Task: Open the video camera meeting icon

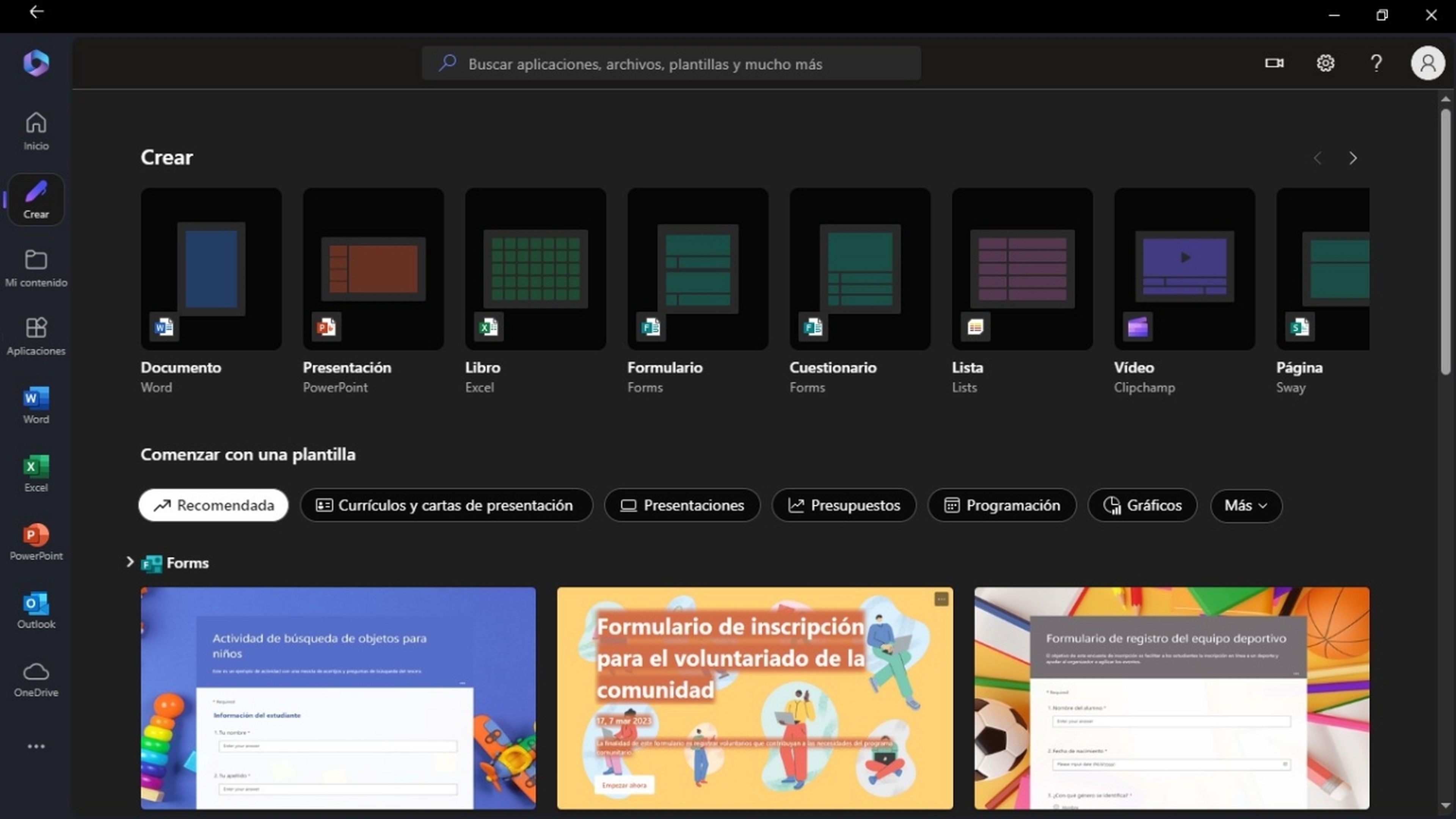Action: pyautogui.click(x=1274, y=63)
